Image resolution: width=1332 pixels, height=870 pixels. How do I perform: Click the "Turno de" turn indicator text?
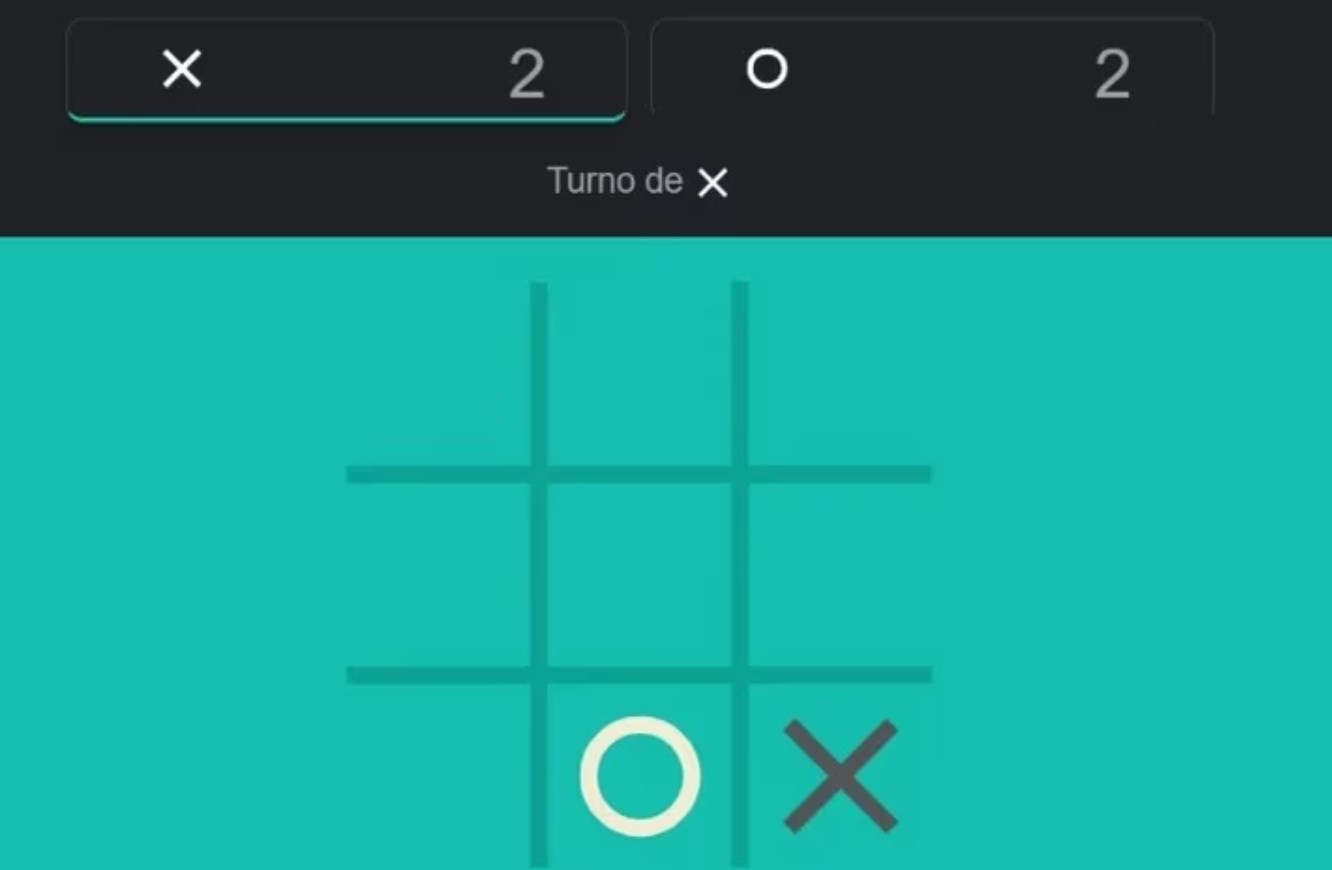tap(615, 181)
